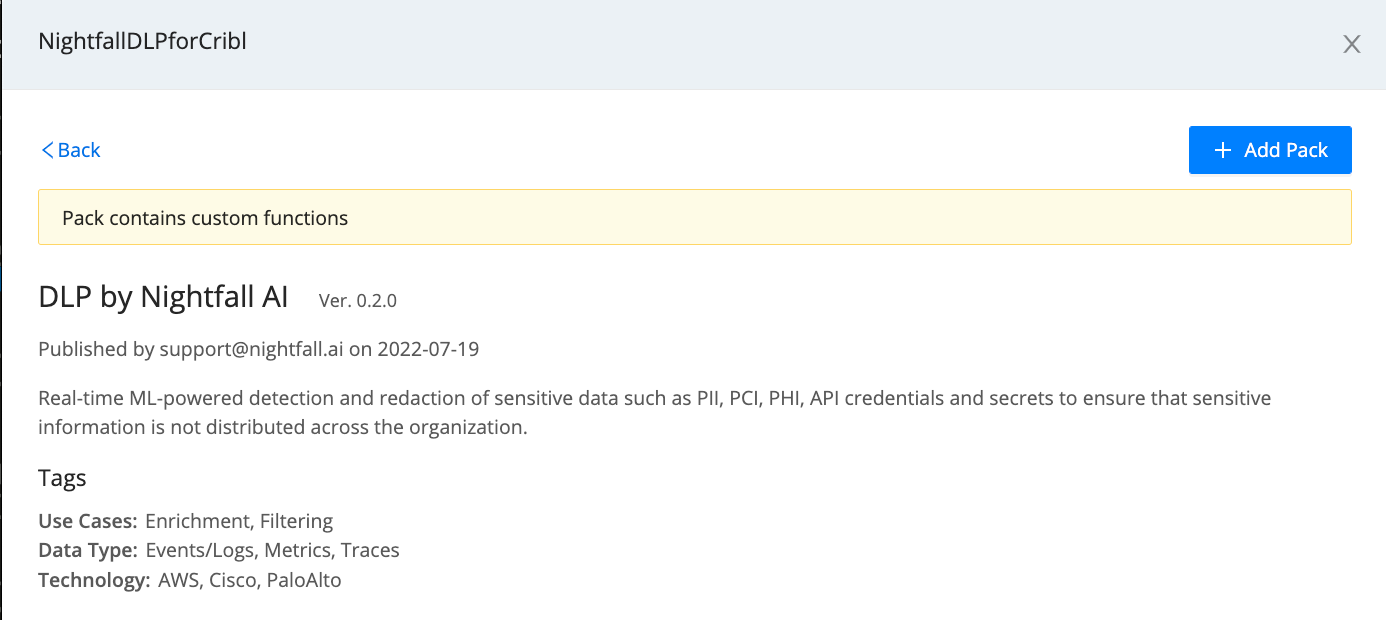The width and height of the screenshot is (1386, 620).
Task: Click the Data Type label
Action: click(x=88, y=550)
